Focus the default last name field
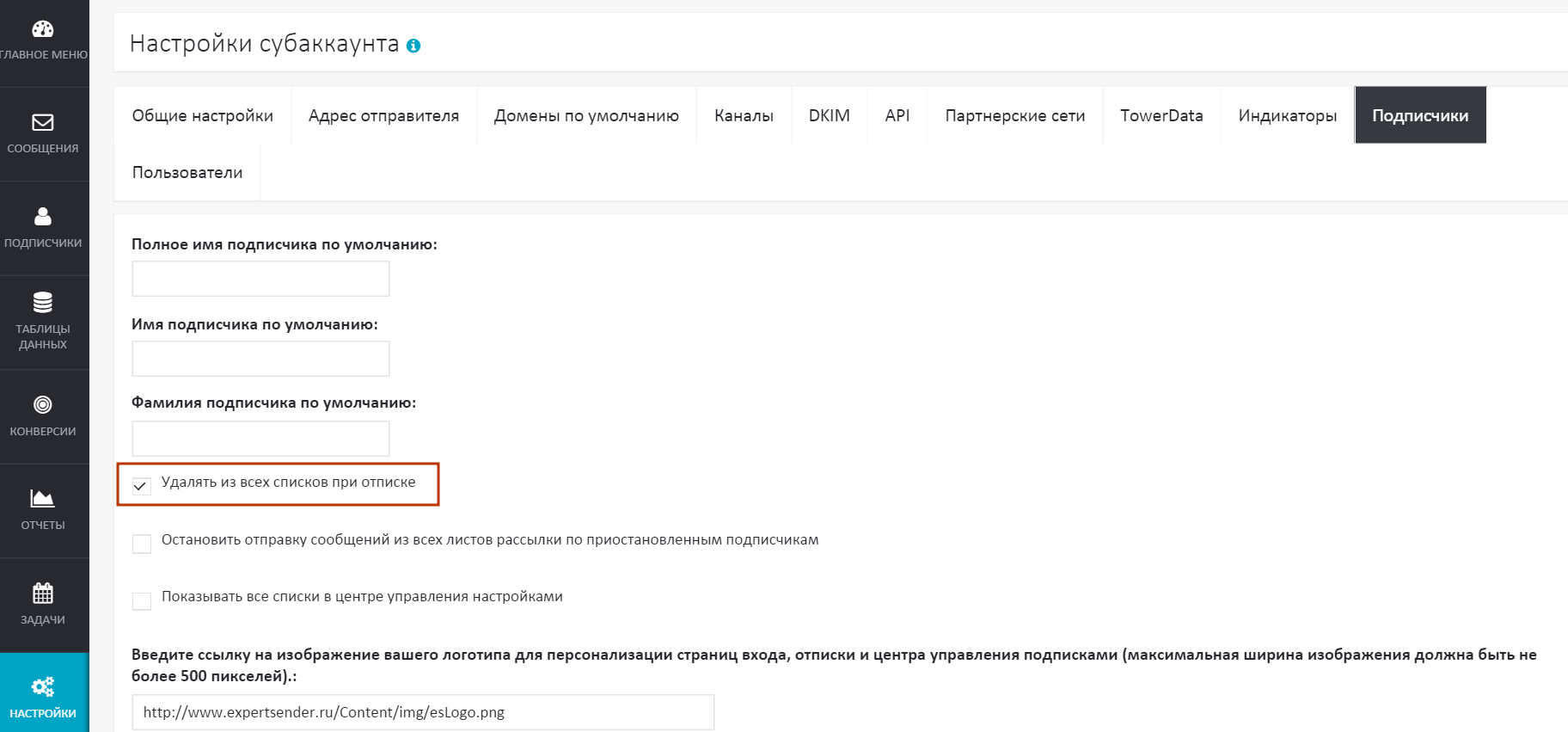Image resolution: width=1568 pixels, height=732 pixels. click(260, 439)
